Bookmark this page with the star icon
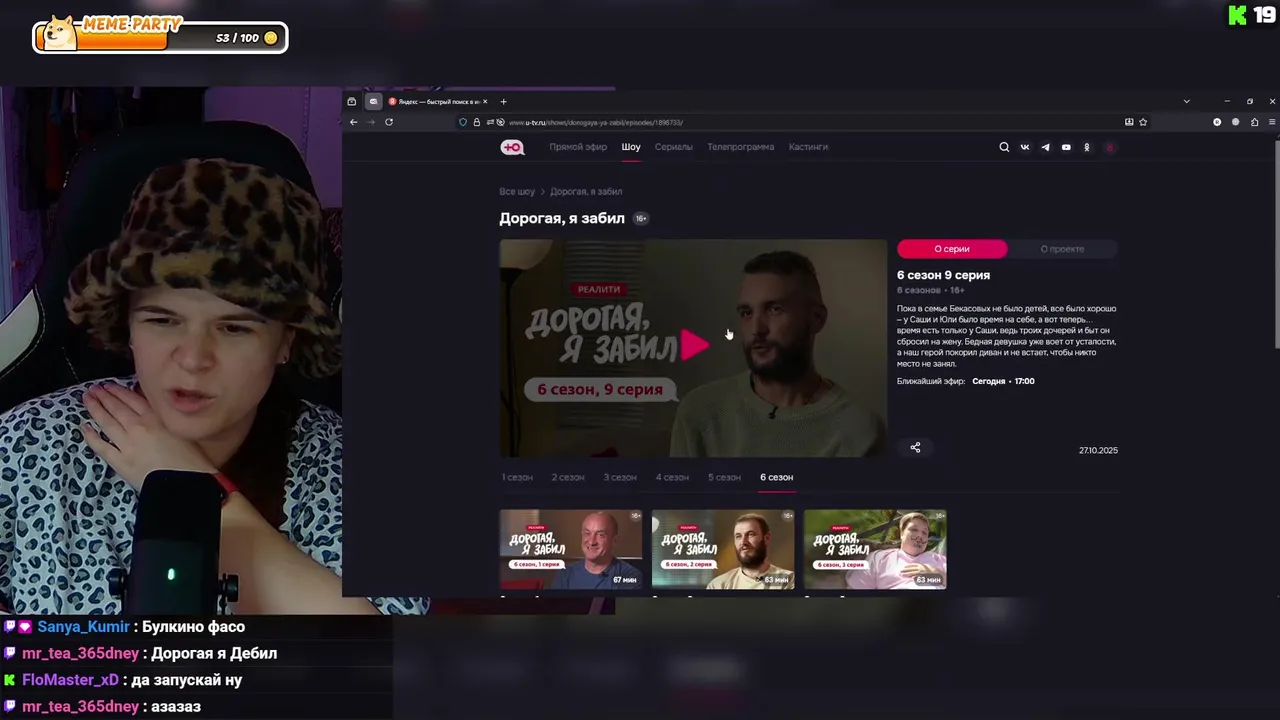Image resolution: width=1280 pixels, height=720 pixels. point(1143,122)
